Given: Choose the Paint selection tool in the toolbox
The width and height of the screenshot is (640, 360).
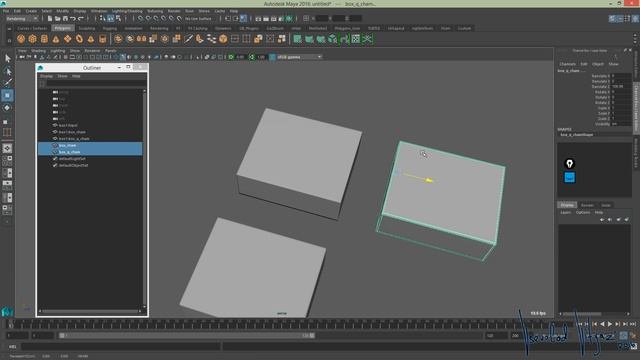Looking at the screenshot, I should [x=7, y=83].
